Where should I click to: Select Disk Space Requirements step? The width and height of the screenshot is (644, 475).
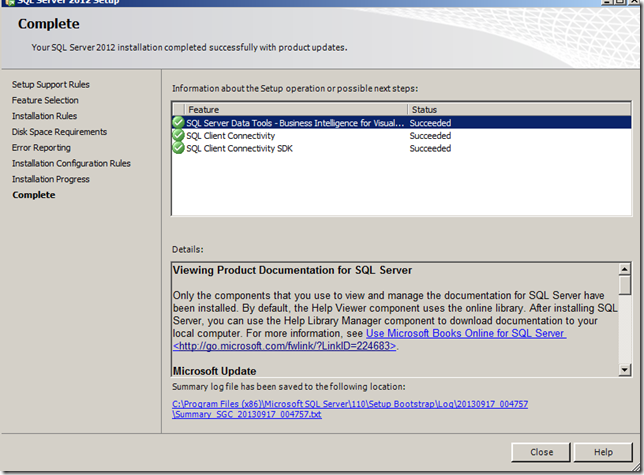(59, 132)
